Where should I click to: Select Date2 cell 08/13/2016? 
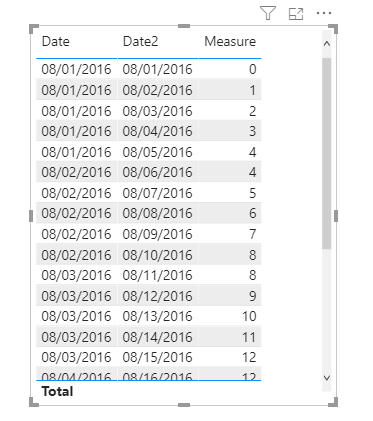157,316
